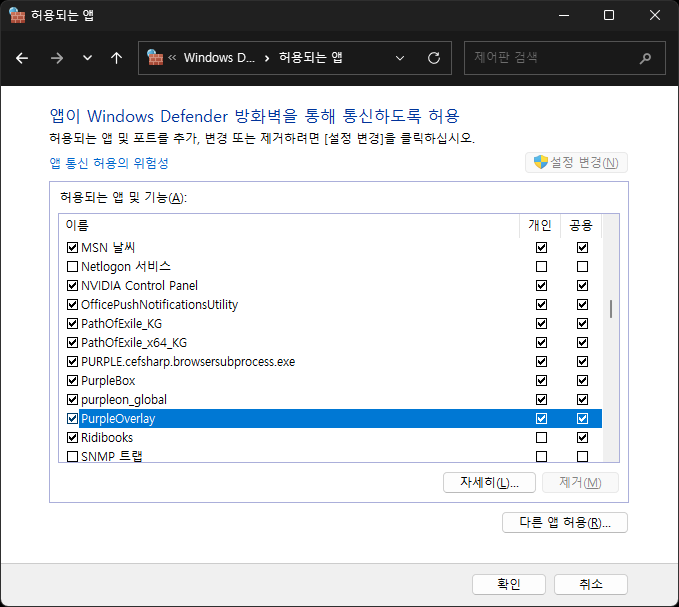Go up one level with up arrow
Viewport: 679px width, 607px height.
point(116,58)
